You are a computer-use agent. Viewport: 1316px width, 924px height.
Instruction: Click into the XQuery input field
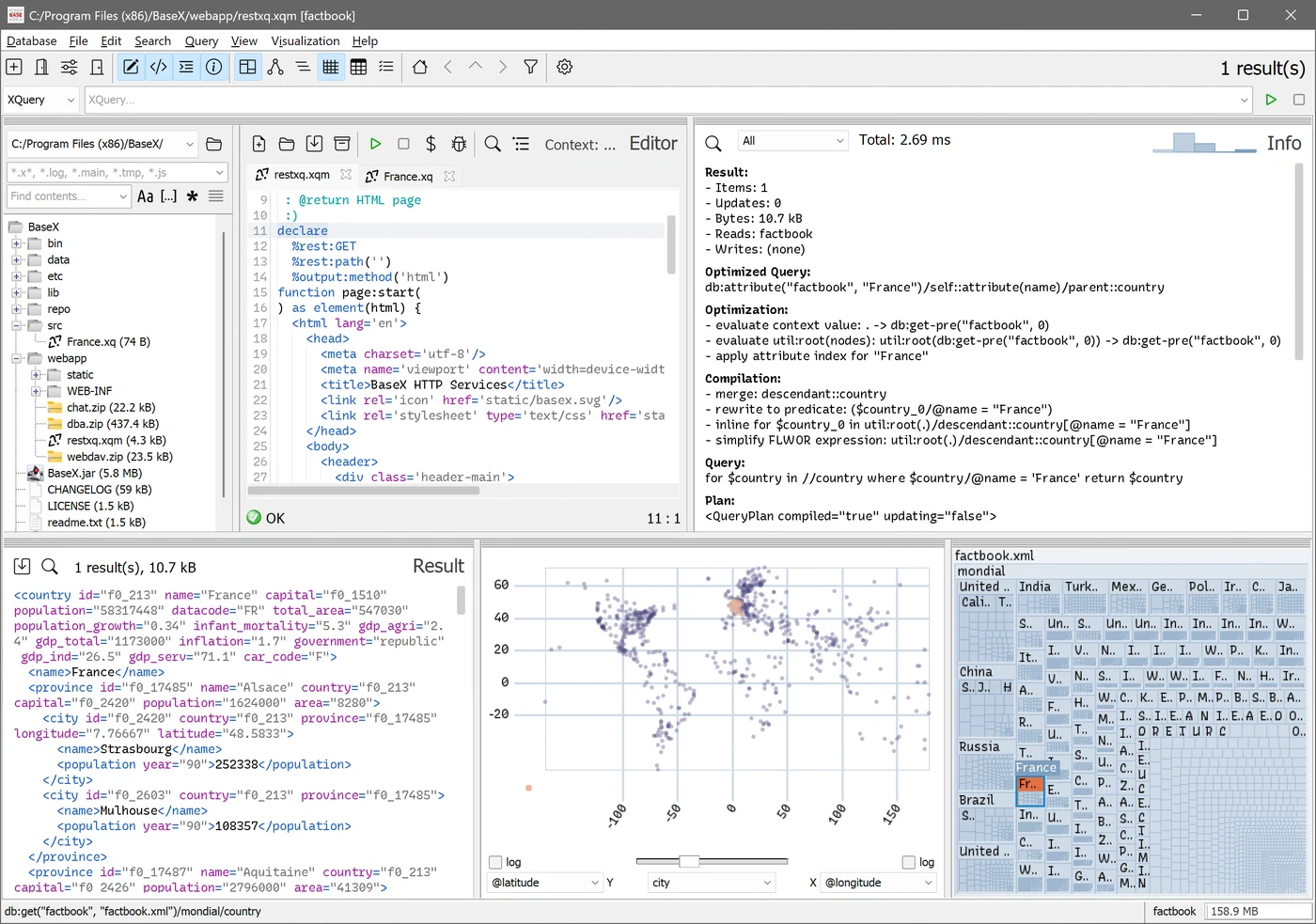pyautogui.click(x=668, y=100)
